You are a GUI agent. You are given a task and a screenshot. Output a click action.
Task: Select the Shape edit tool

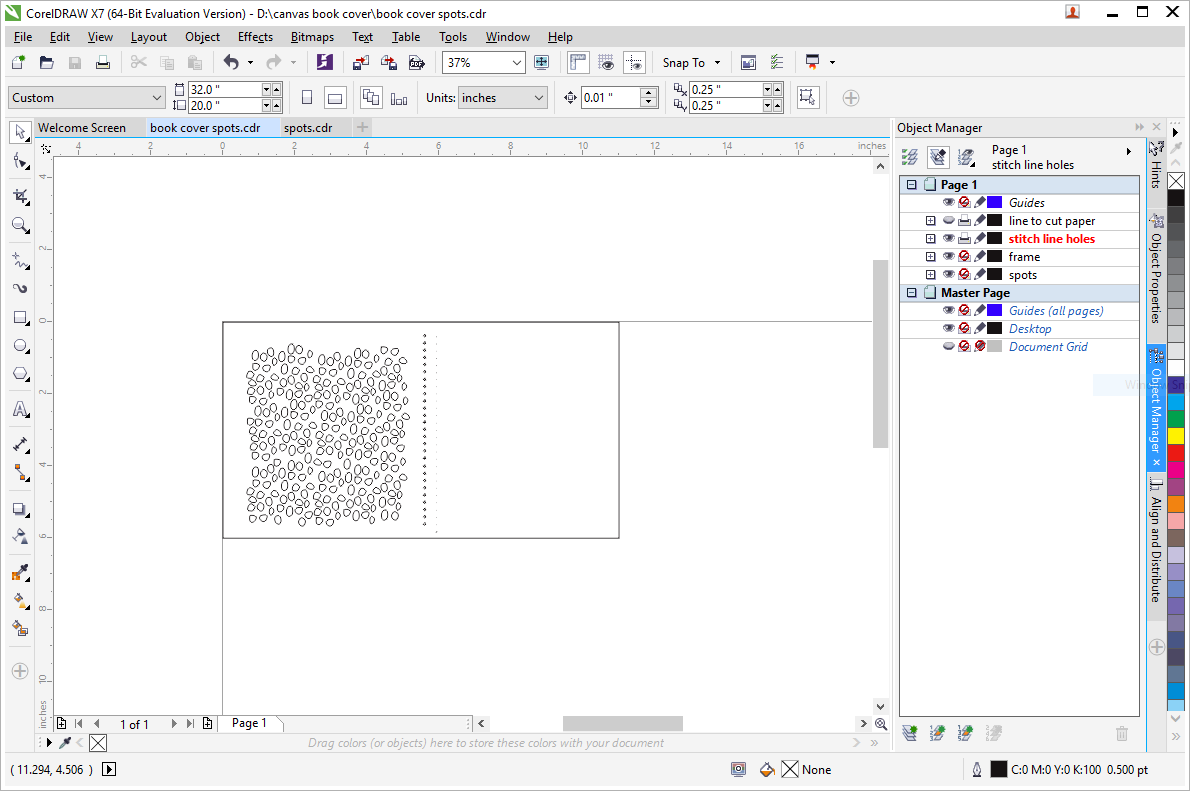click(x=20, y=162)
